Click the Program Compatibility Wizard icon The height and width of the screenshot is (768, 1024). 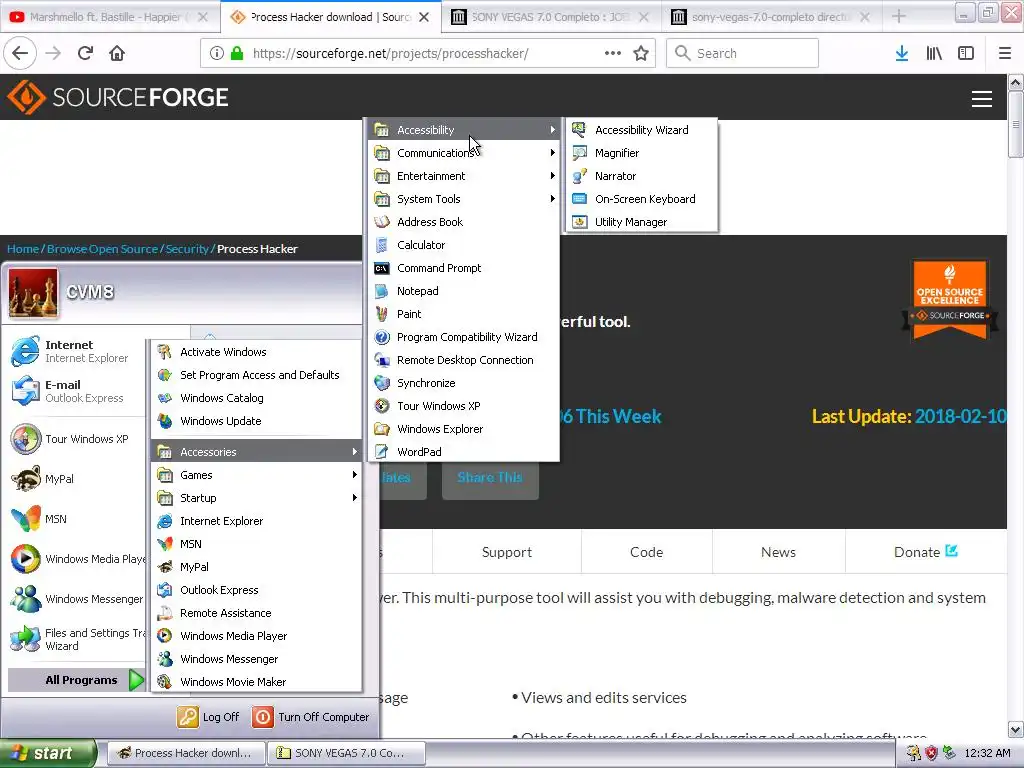pos(382,337)
